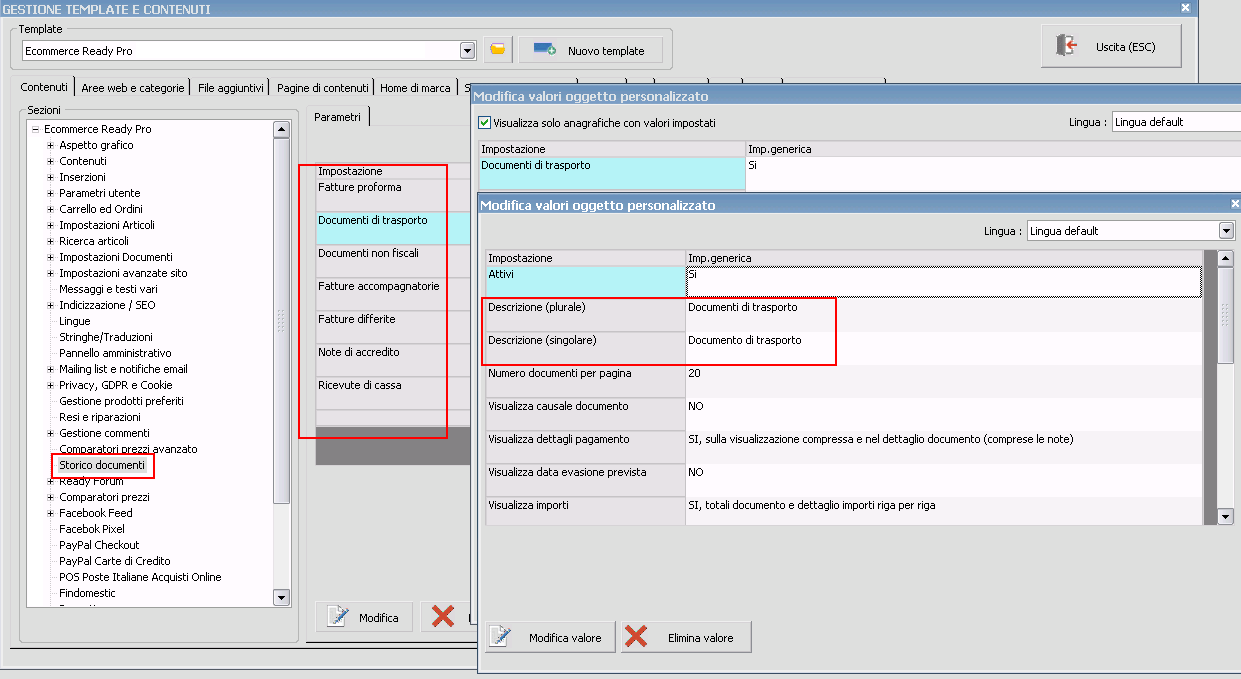Screen dimensions: 1241x679
Task: Select PayPal Carte di Credito item
Action: point(115,561)
